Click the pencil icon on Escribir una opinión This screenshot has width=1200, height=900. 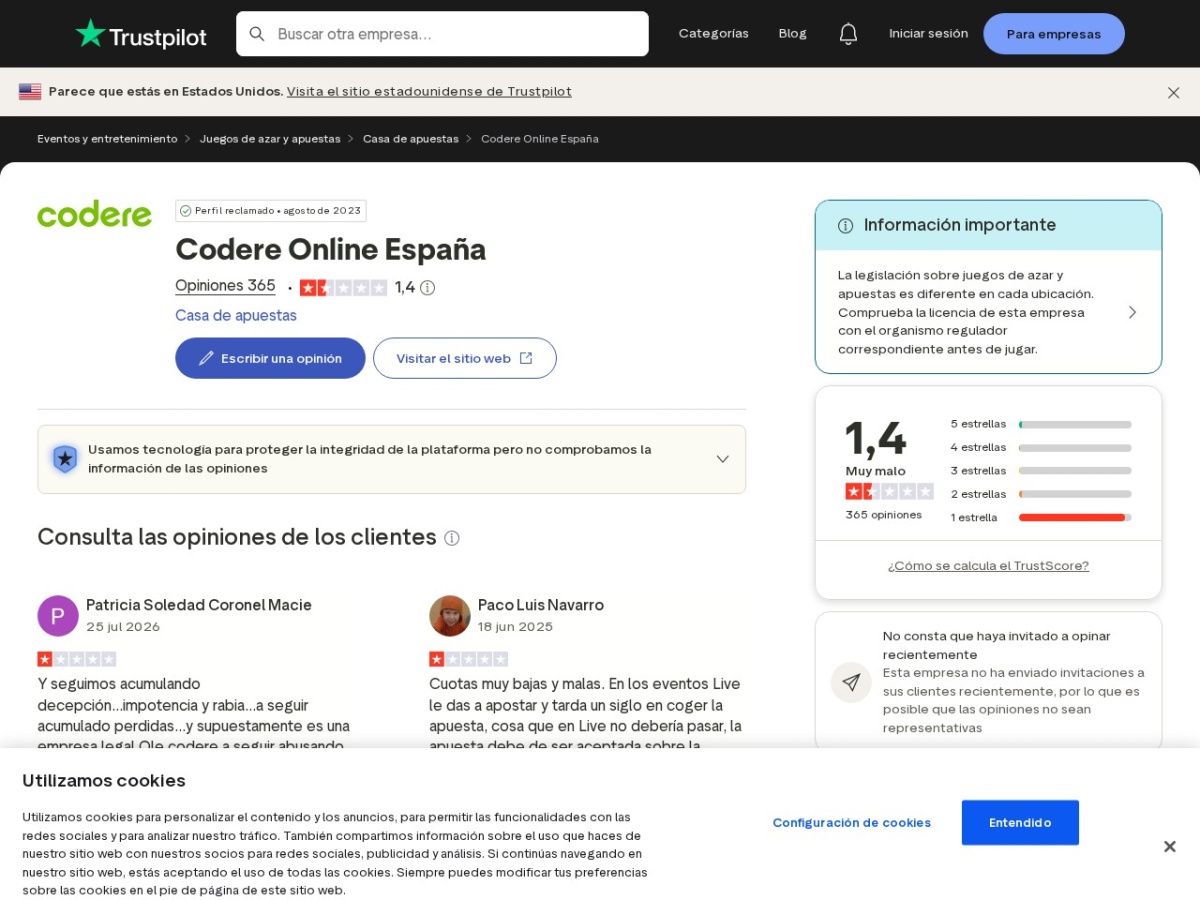coord(206,358)
